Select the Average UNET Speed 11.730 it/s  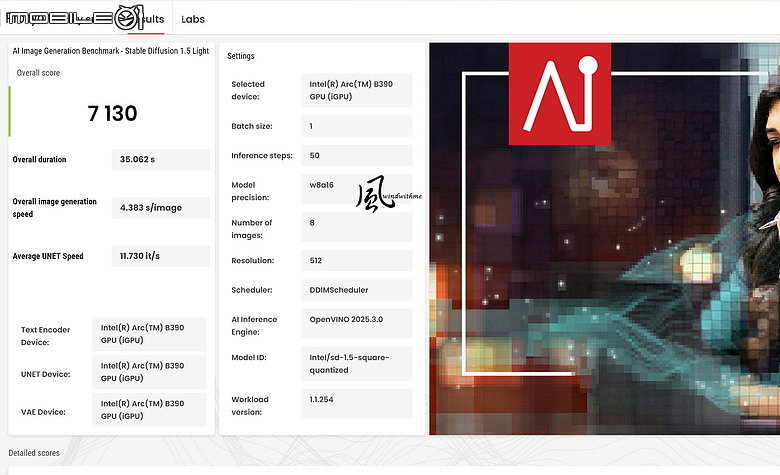pos(161,256)
